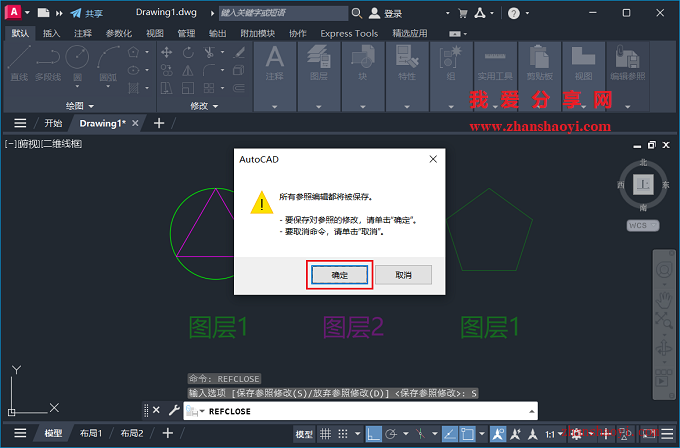680x448 pixels.
Task: Click the 取消 button in the AutoCAD dialog
Action: tap(403, 275)
